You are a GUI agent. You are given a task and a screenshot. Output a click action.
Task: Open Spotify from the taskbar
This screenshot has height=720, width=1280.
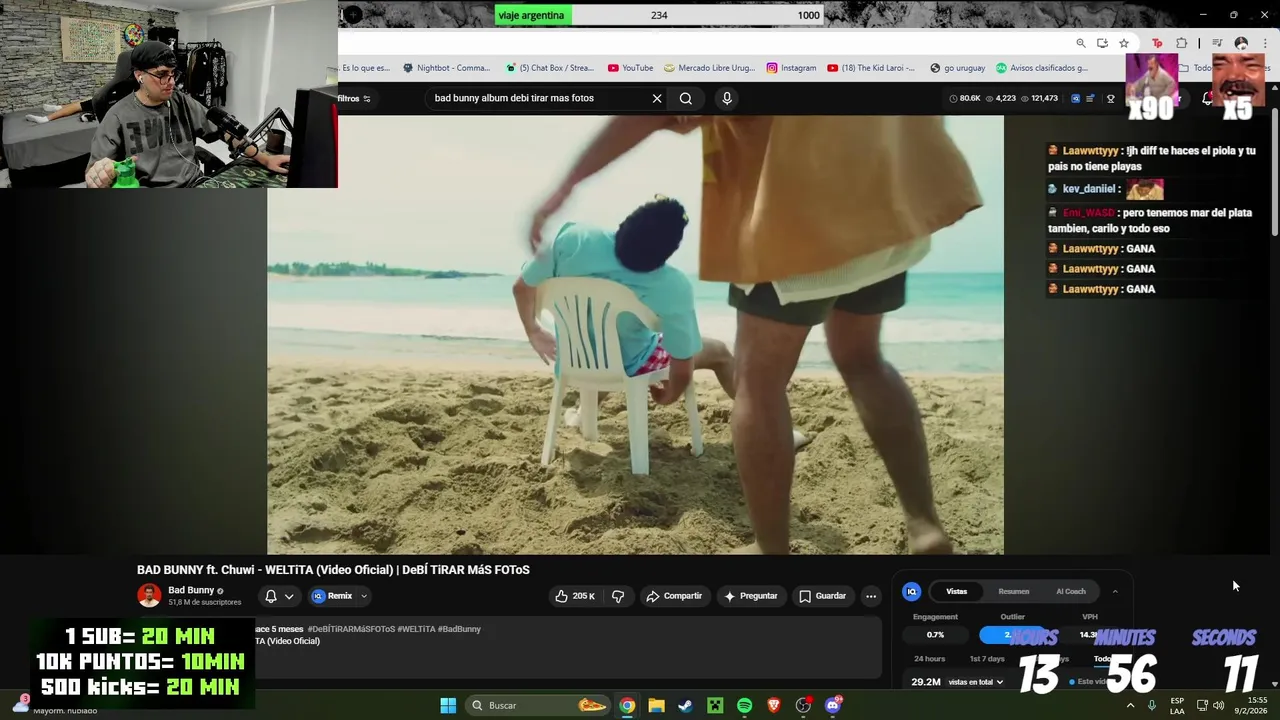pyautogui.click(x=744, y=705)
